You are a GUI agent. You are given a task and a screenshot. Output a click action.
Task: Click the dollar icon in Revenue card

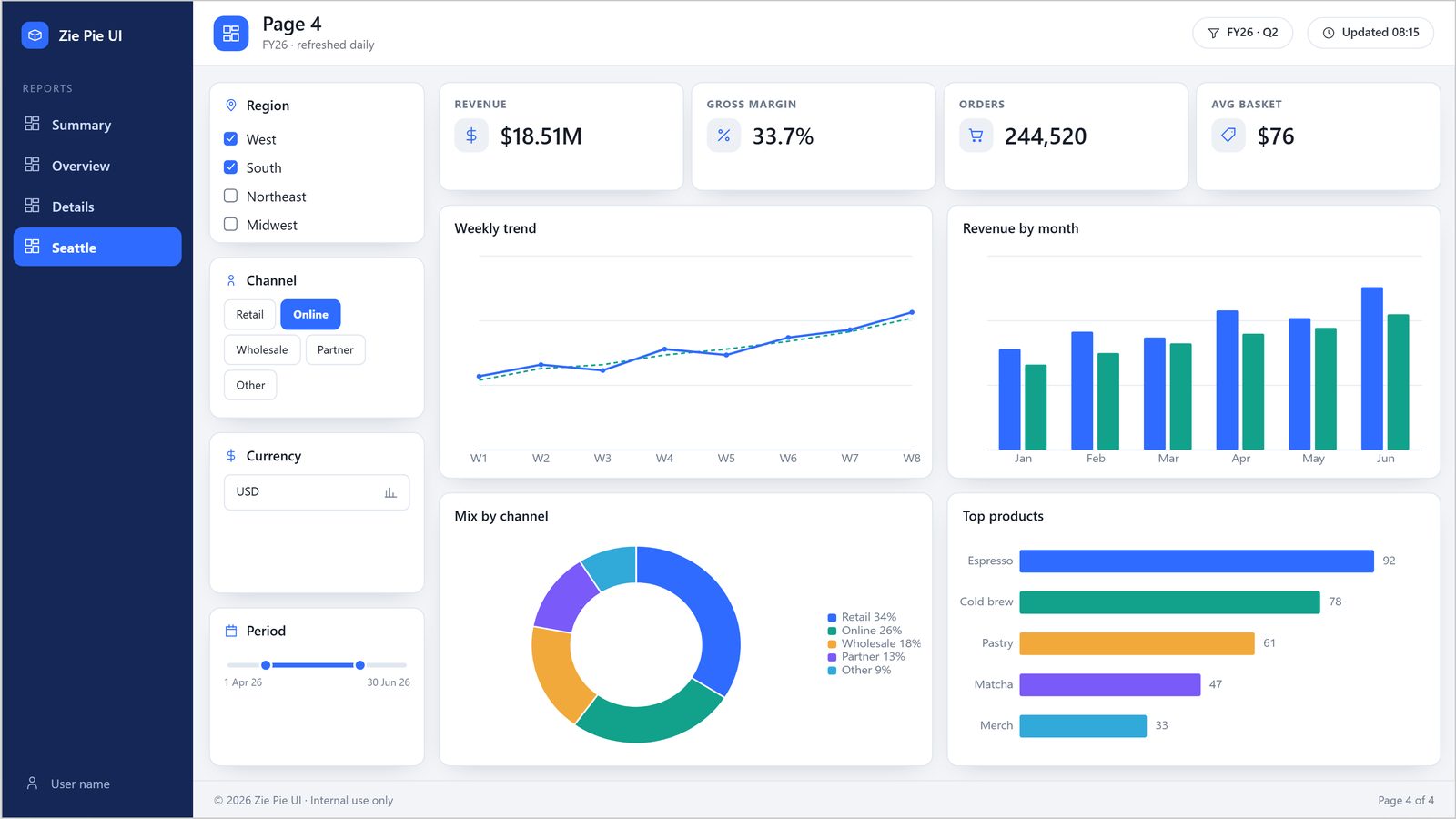(471, 136)
